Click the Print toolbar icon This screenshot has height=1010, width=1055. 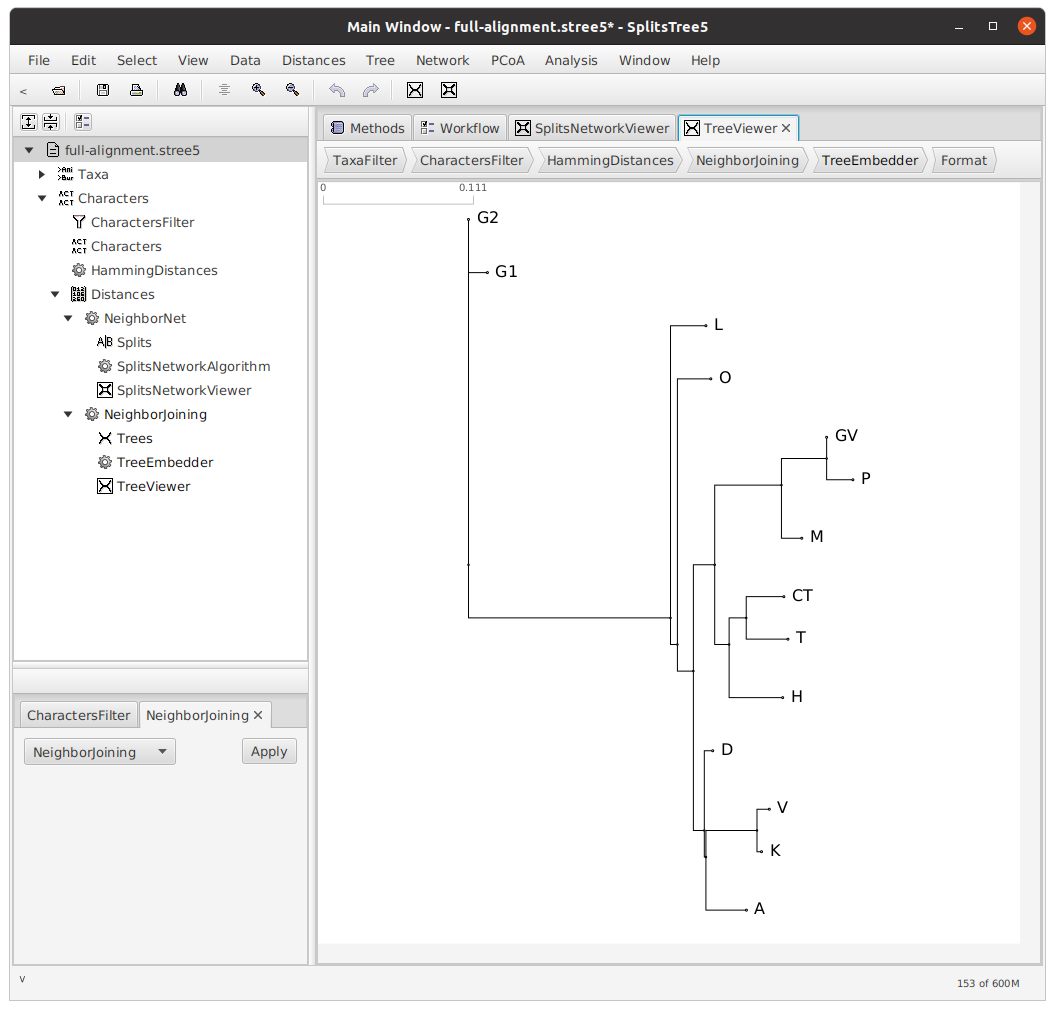136,90
